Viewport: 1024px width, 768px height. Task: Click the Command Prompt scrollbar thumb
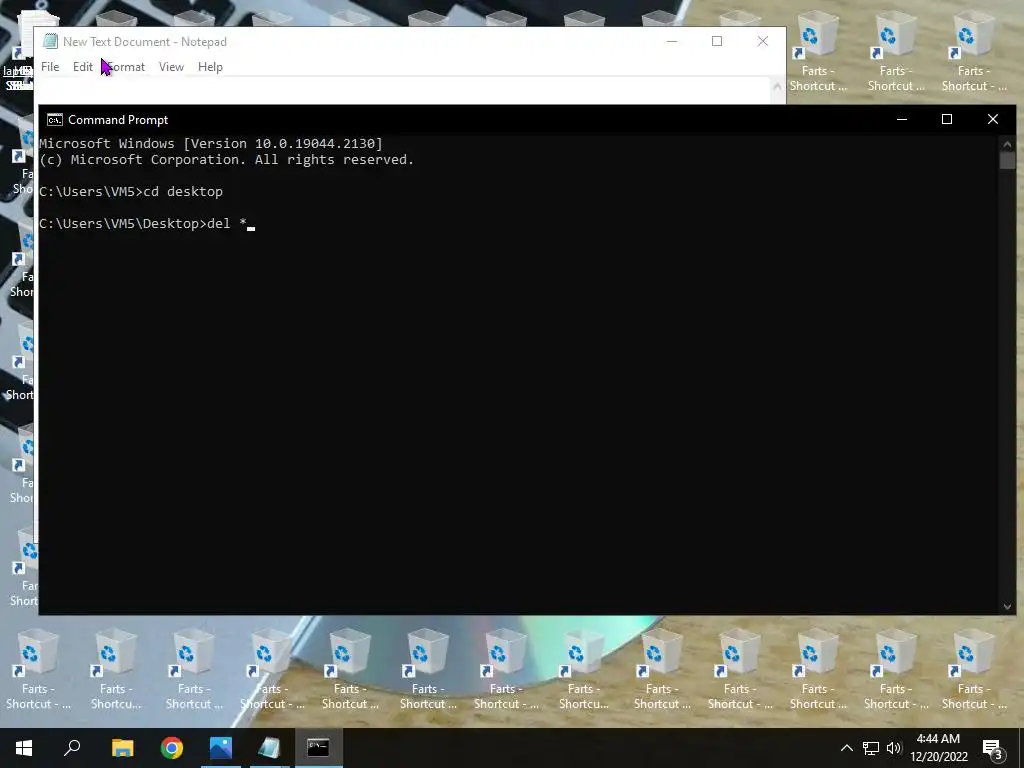tap(1007, 161)
